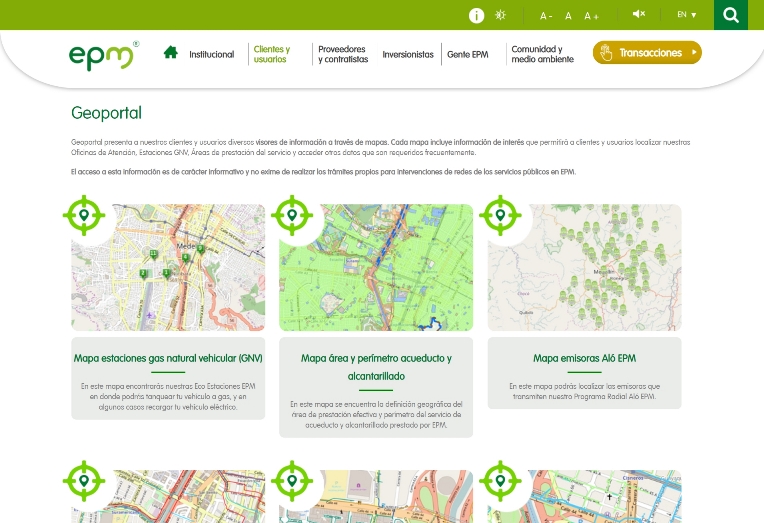The width and height of the screenshot is (764, 523).
Task: Open the EN language dropdown
Action: 686,15
